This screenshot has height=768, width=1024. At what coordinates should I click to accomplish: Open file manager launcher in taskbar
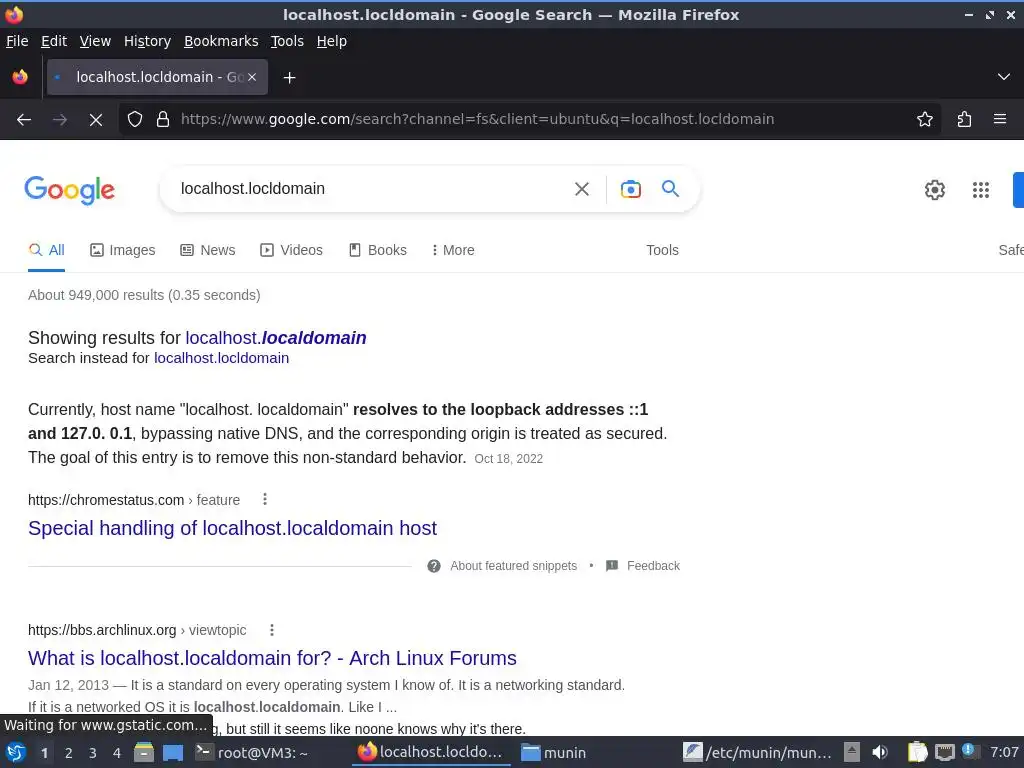click(x=144, y=753)
